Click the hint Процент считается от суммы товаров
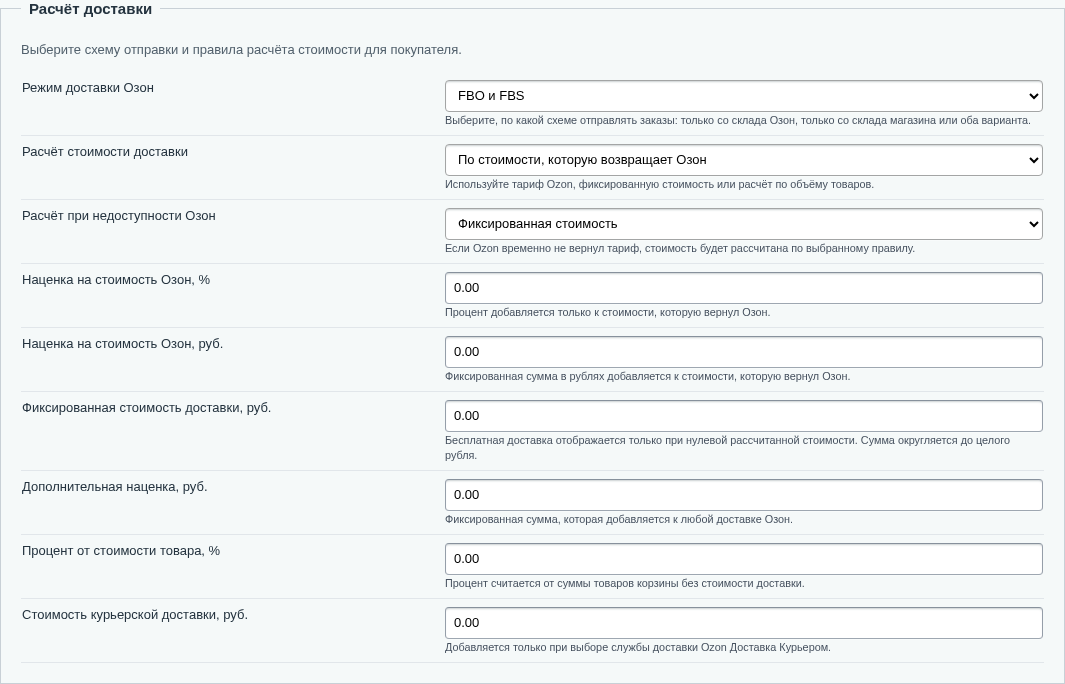Viewport: 1065px width, 684px height. click(x=625, y=583)
